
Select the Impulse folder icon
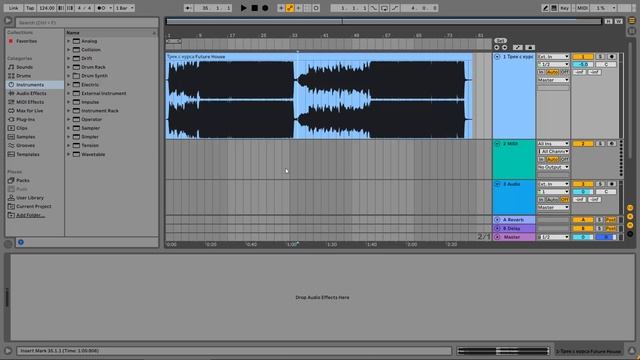tap(76, 102)
